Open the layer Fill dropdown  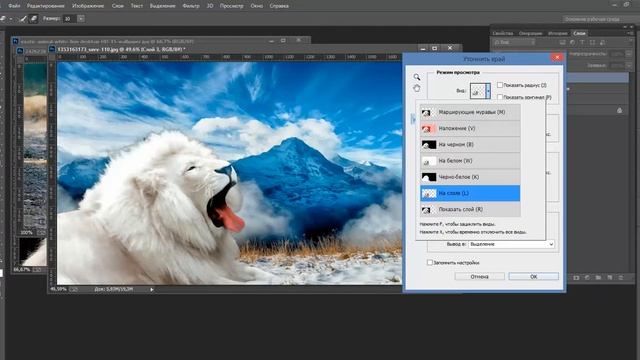(x=629, y=65)
